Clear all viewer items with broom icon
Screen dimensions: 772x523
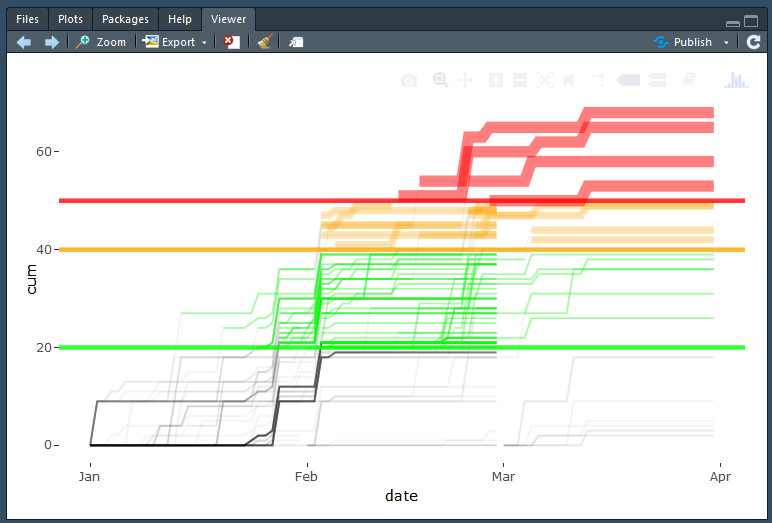coord(265,42)
